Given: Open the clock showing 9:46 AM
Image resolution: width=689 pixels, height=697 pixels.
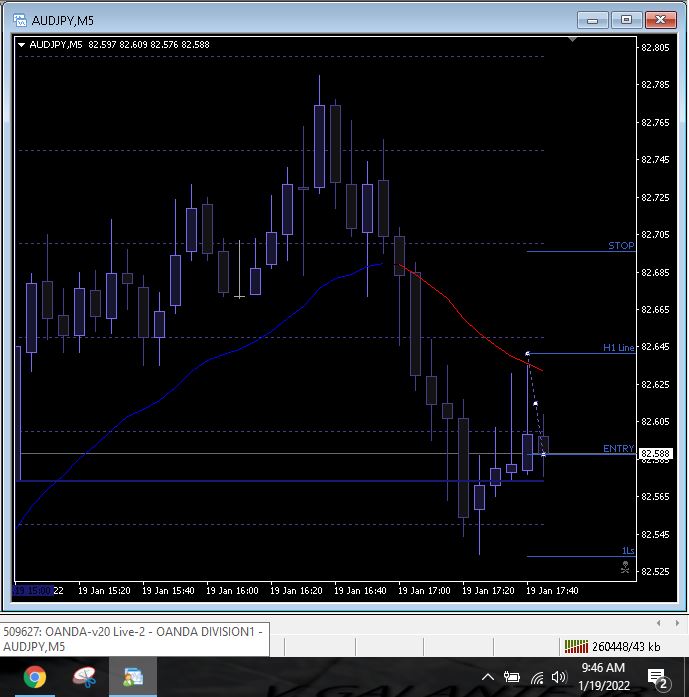Looking at the screenshot, I should 604,677.
